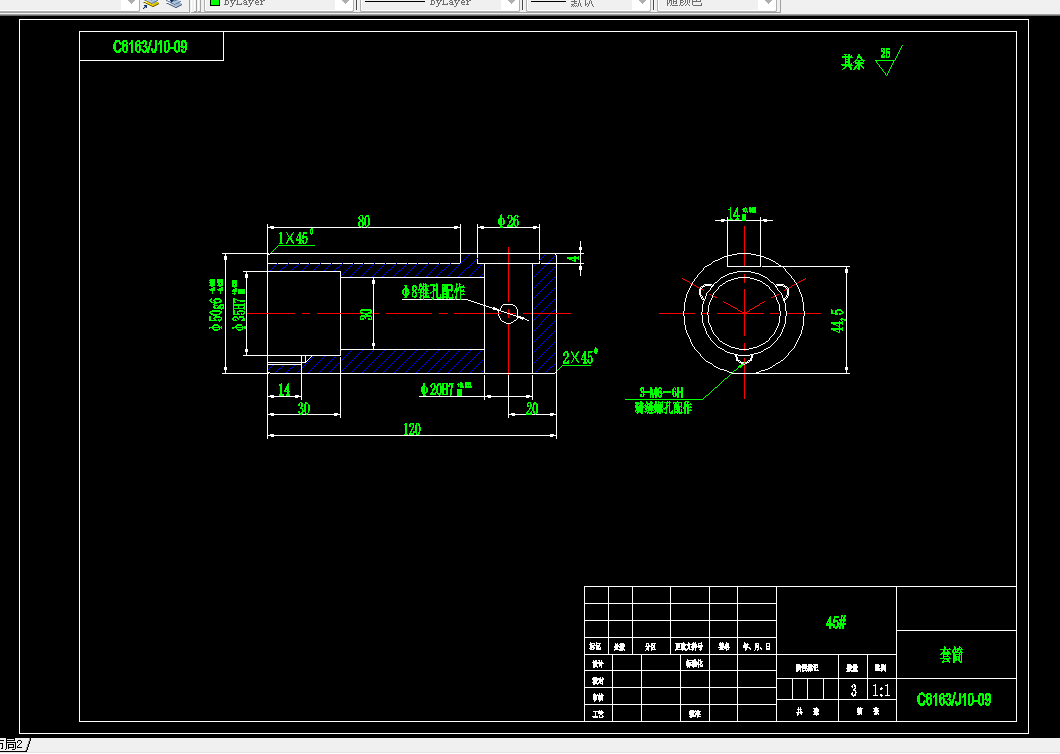Click the 其余 surface finish note
Image resolution: width=1060 pixels, height=754 pixels.
[852, 62]
